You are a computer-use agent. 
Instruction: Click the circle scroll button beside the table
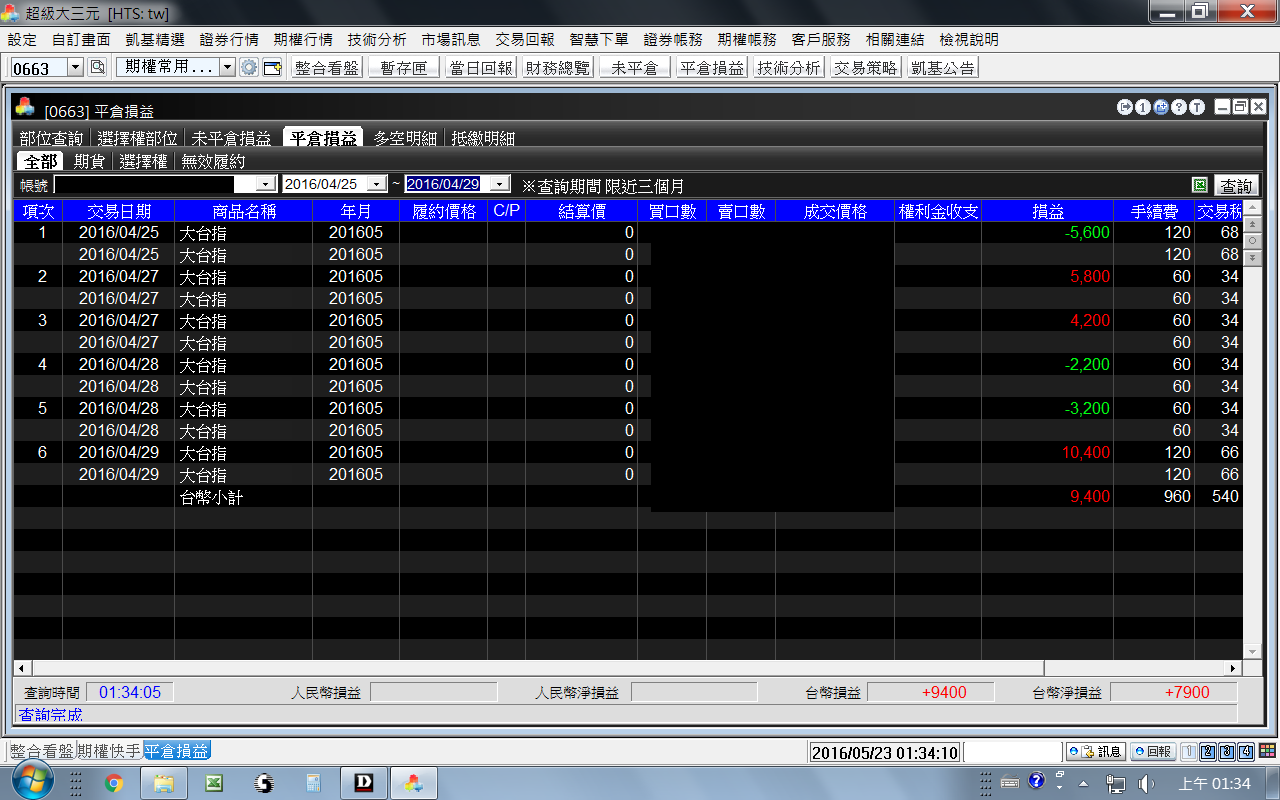1251,242
